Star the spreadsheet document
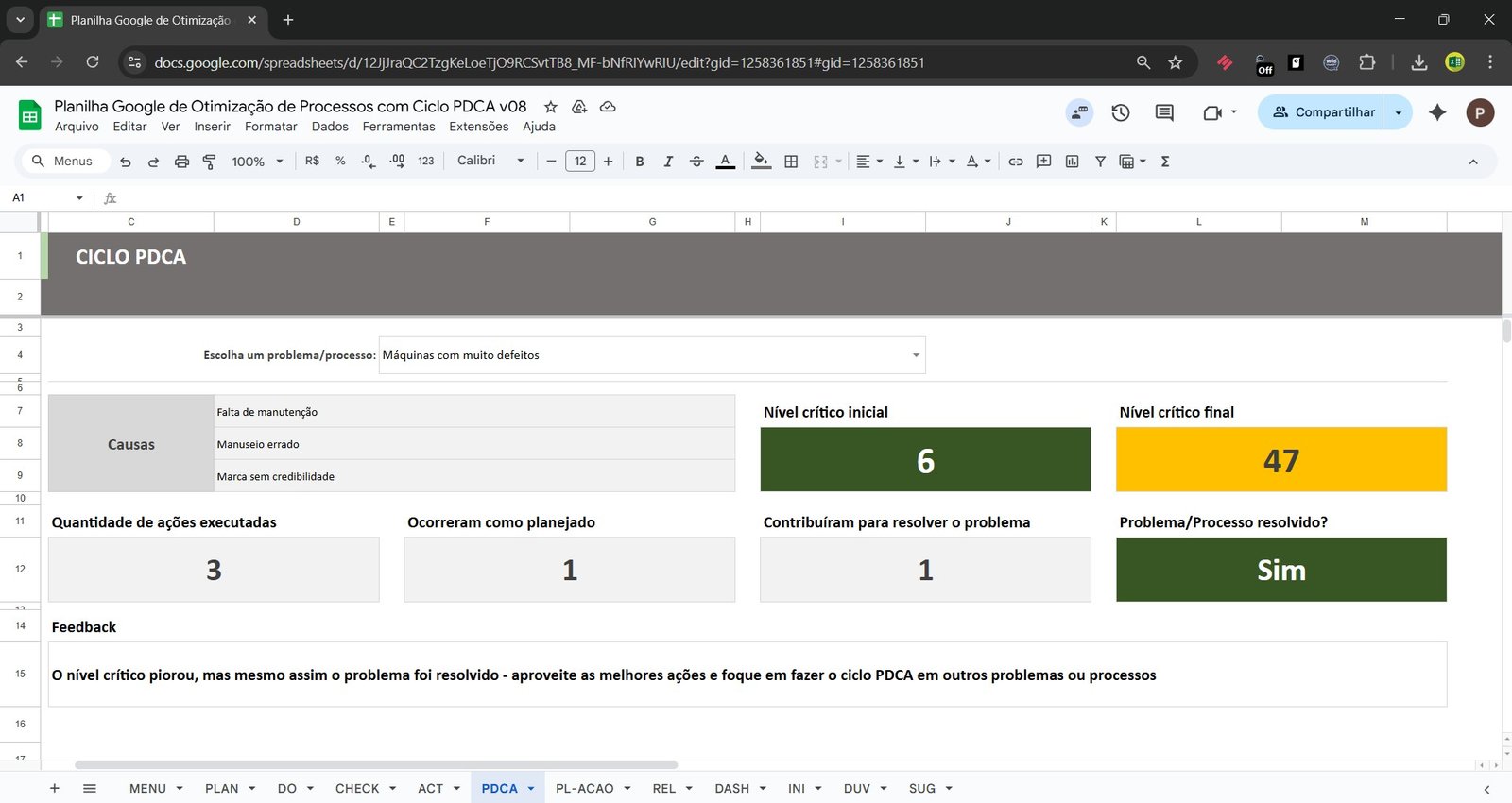The width and height of the screenshot is (1512, 803). [x=551, y=107]
